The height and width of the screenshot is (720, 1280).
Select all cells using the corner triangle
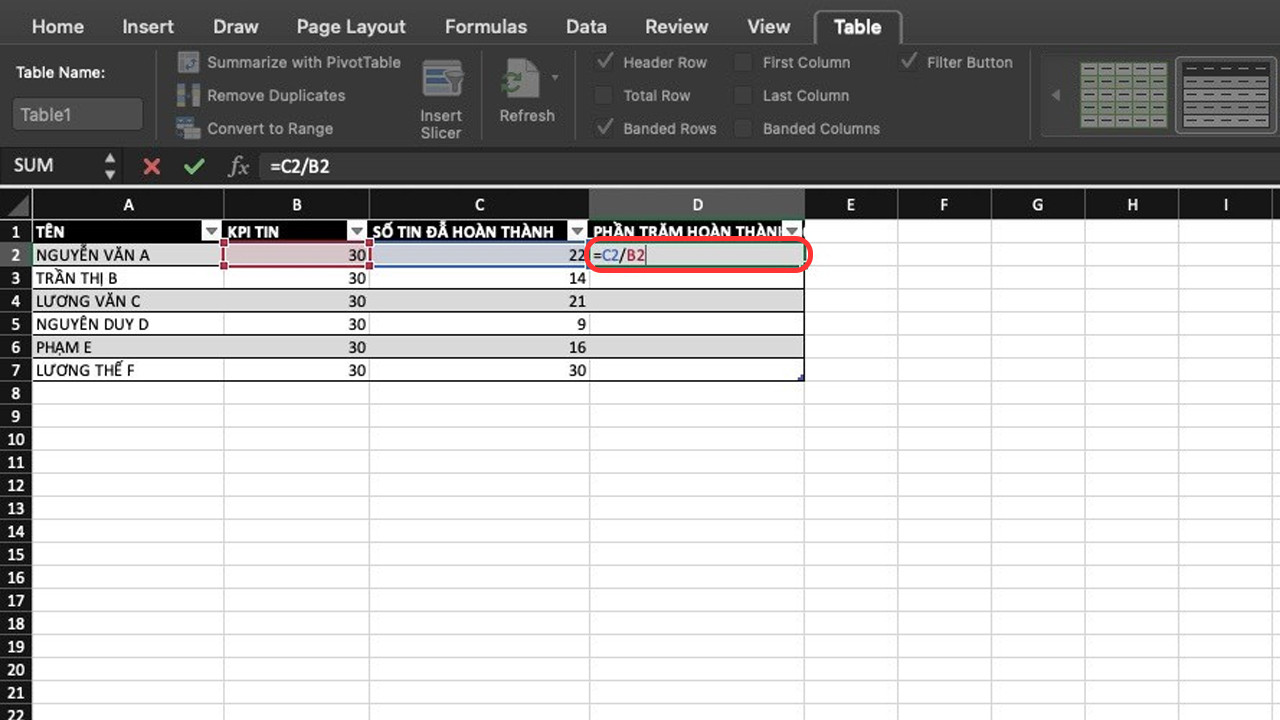tap(16, 205)
